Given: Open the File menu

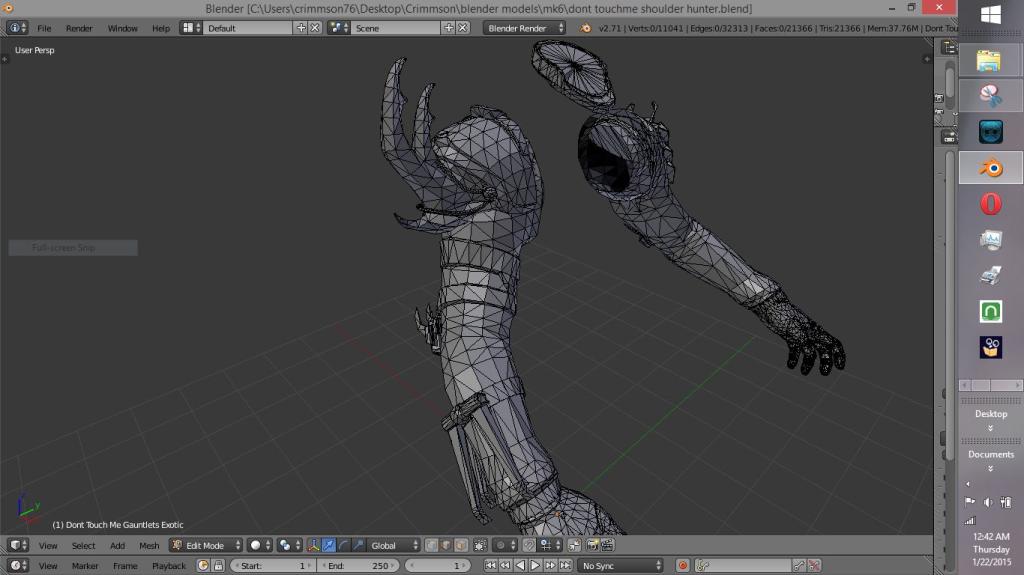Looking at the screenshot, I should coord(44,28).
